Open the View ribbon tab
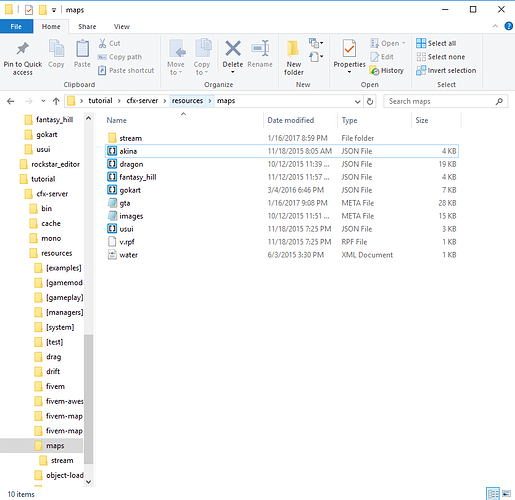 coord(122,27)
